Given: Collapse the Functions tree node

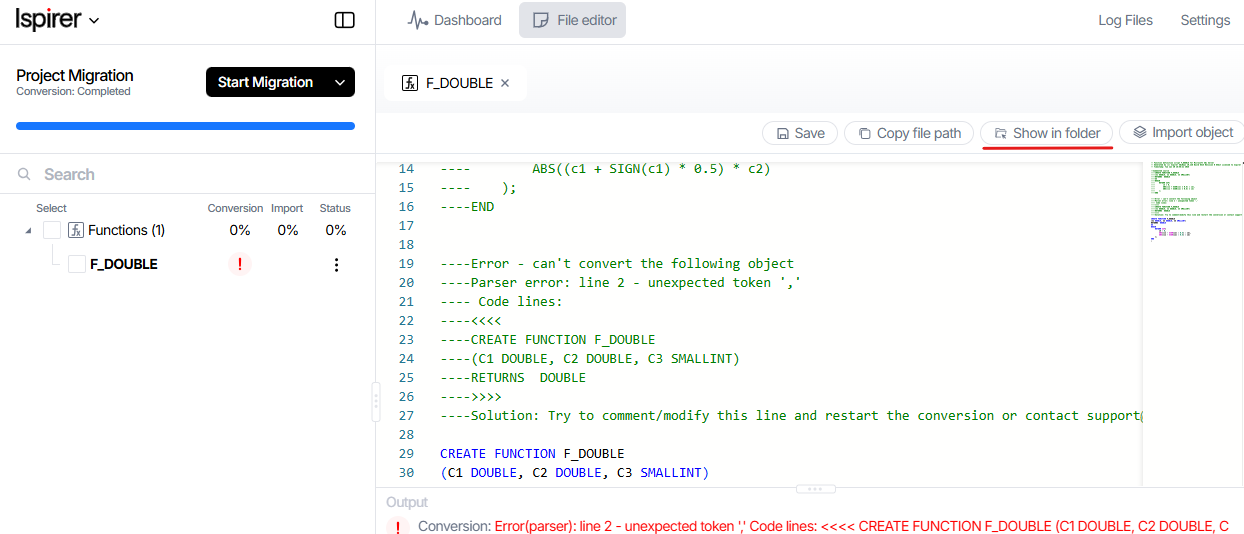Looking at the screenshot, I should (28, 231).
